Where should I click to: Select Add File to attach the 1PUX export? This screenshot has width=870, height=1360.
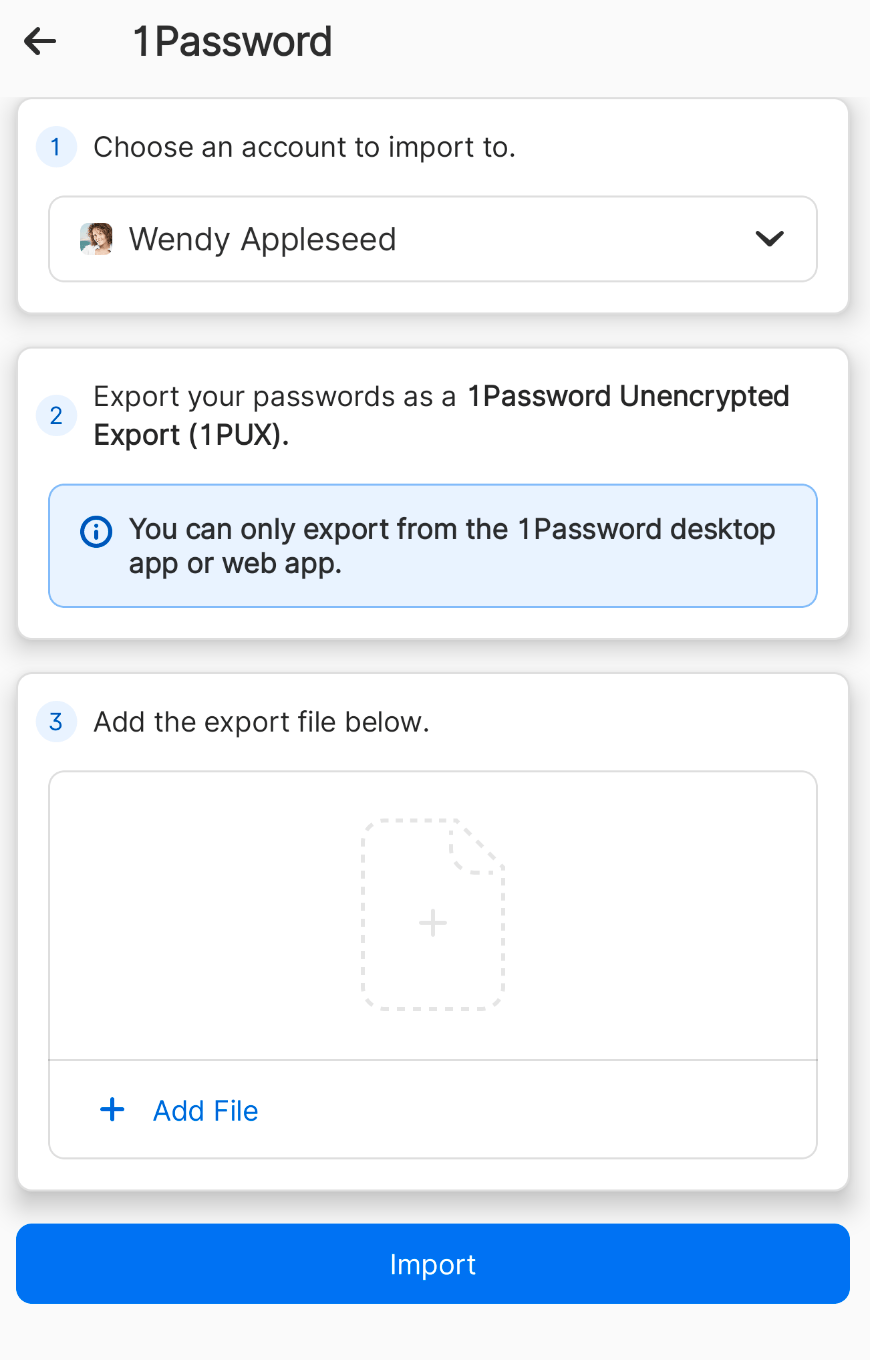[x=205, y=1110]
